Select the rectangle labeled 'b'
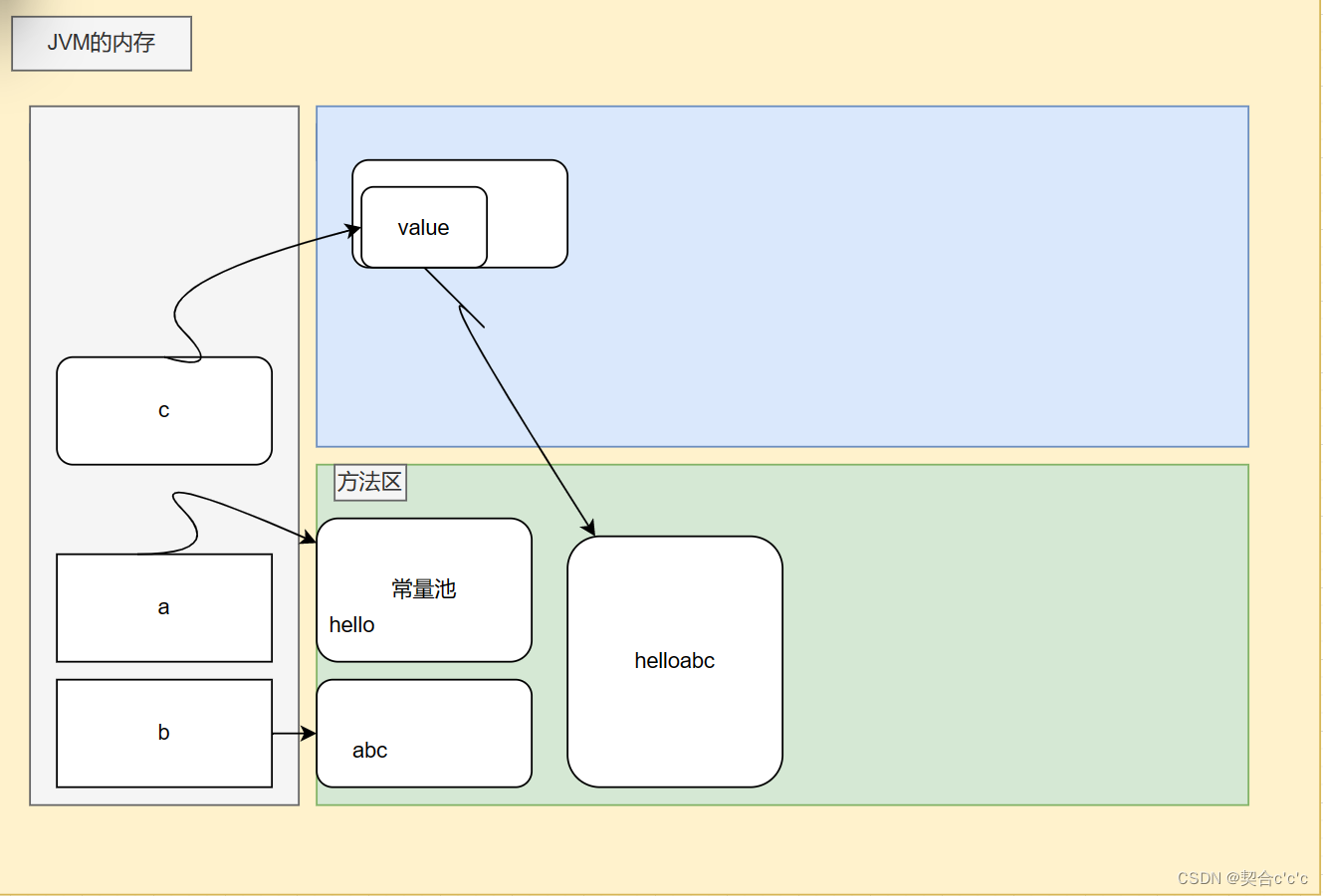The width and height of the screenshot is (1323, 896). point(164,734)
